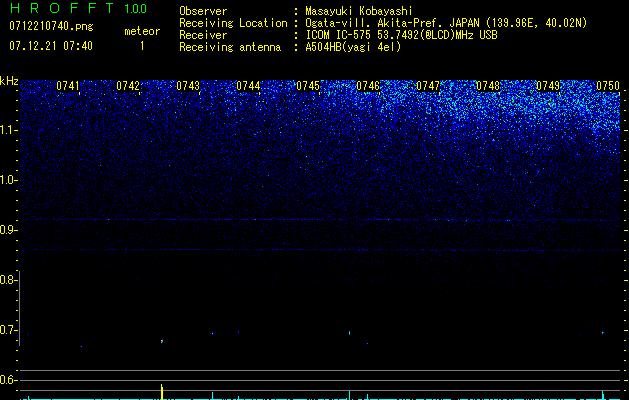
Task: Select the 1.1 kHz axis label
Action: [9, 129]
